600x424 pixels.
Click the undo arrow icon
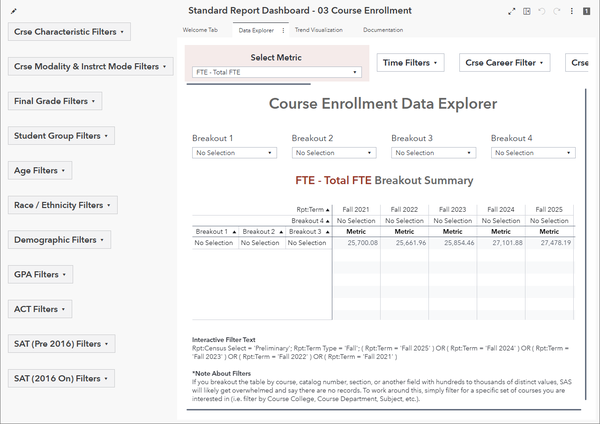tap(541, 11)
